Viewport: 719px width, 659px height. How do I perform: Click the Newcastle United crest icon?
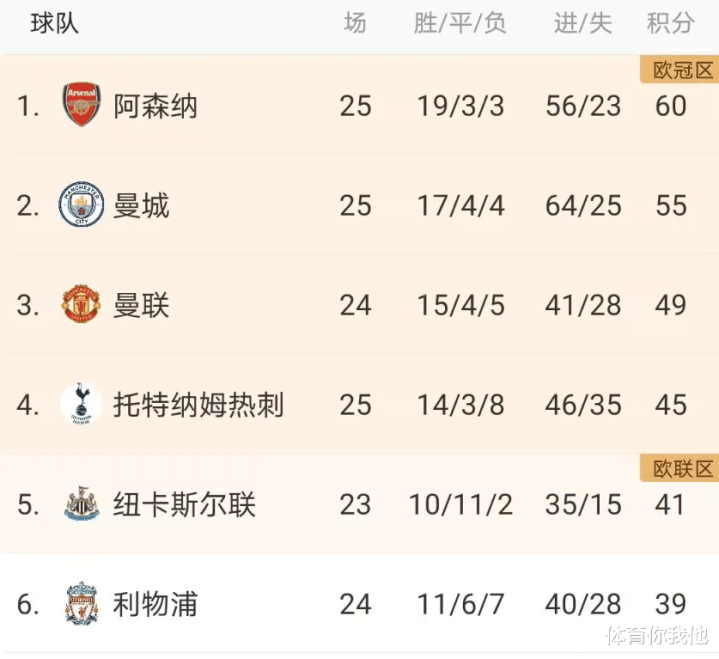(81, 505)
